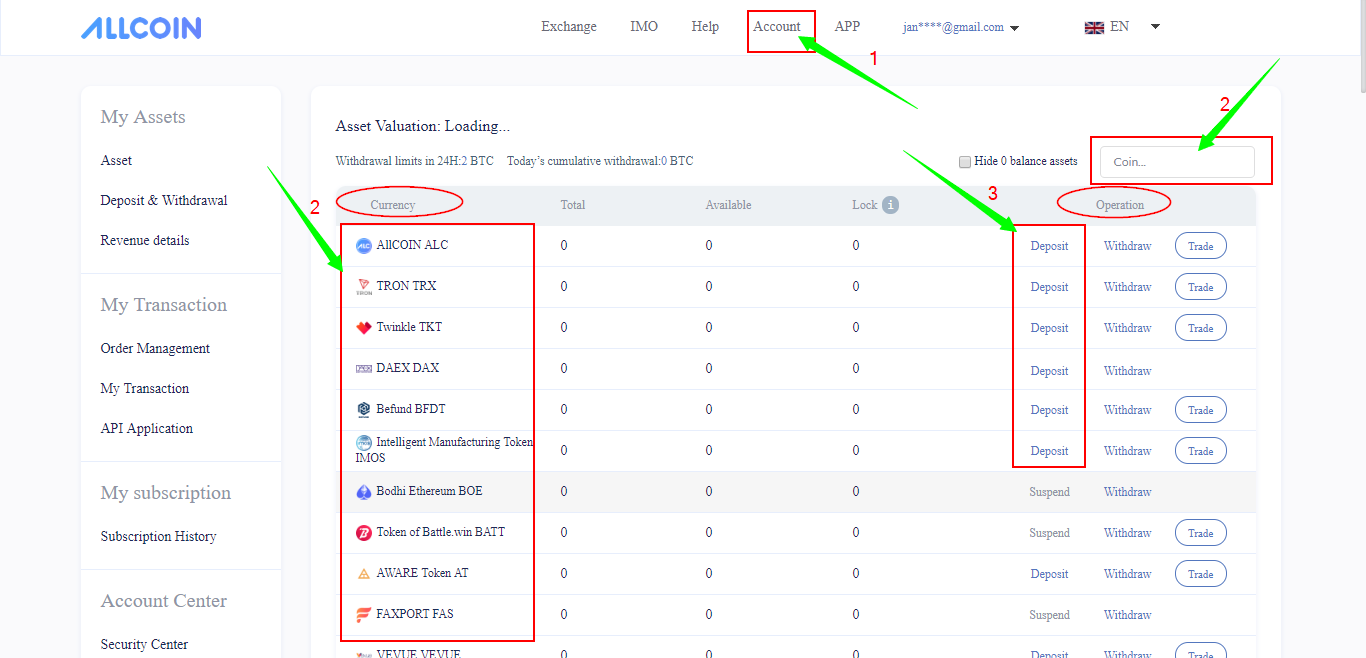Click Trade button for Twinkle TKT
Screen dimensions: 1366x658
pos(1200,328)
